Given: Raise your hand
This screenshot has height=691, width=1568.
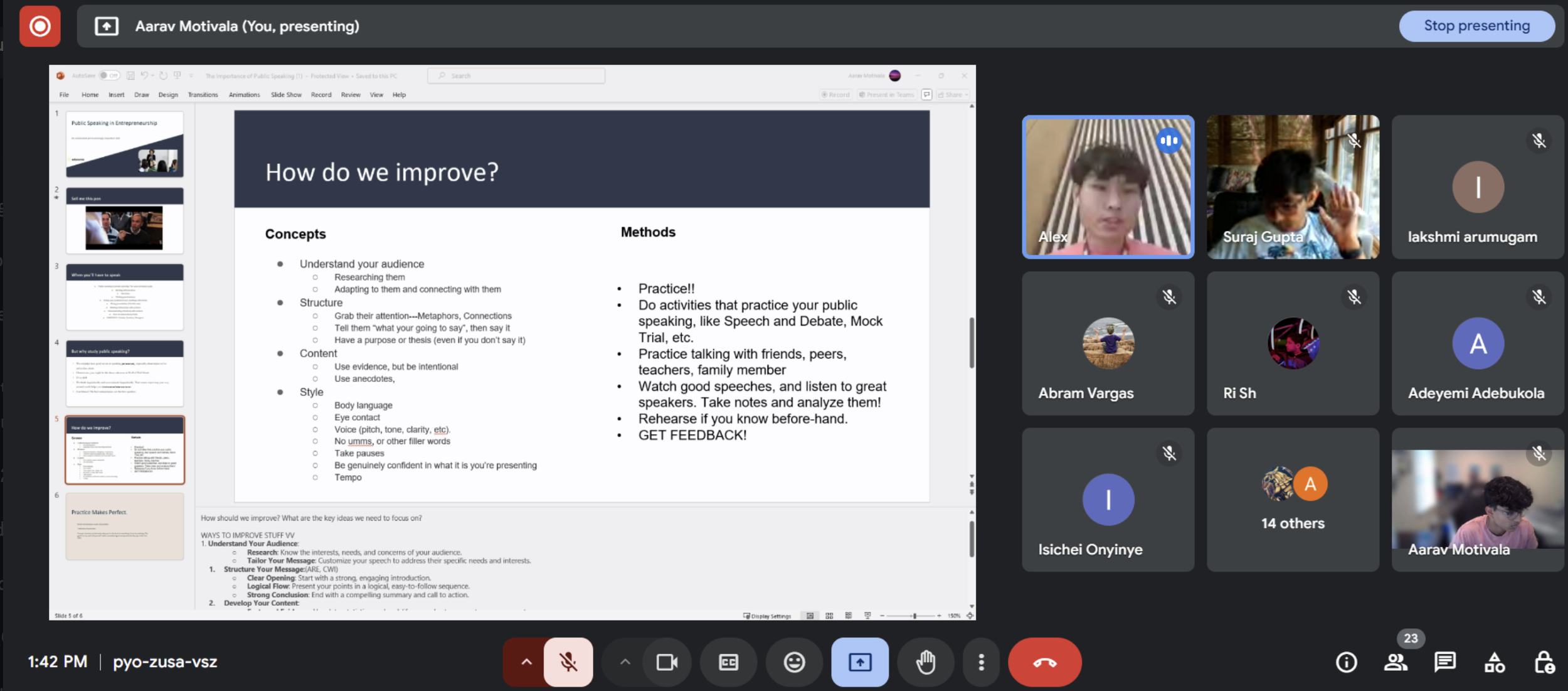Looking at the screenshot, I should tap(926, 662).
